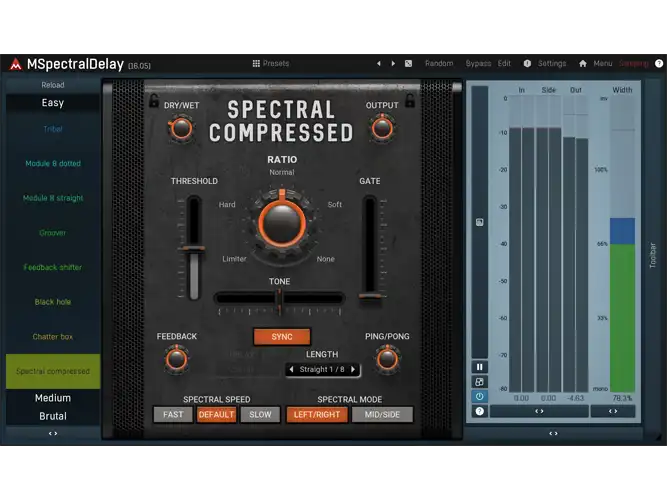Set Spectral Speed to DEFAULT
The height and width of the screenshot is (500, 667).
[216, 414]
